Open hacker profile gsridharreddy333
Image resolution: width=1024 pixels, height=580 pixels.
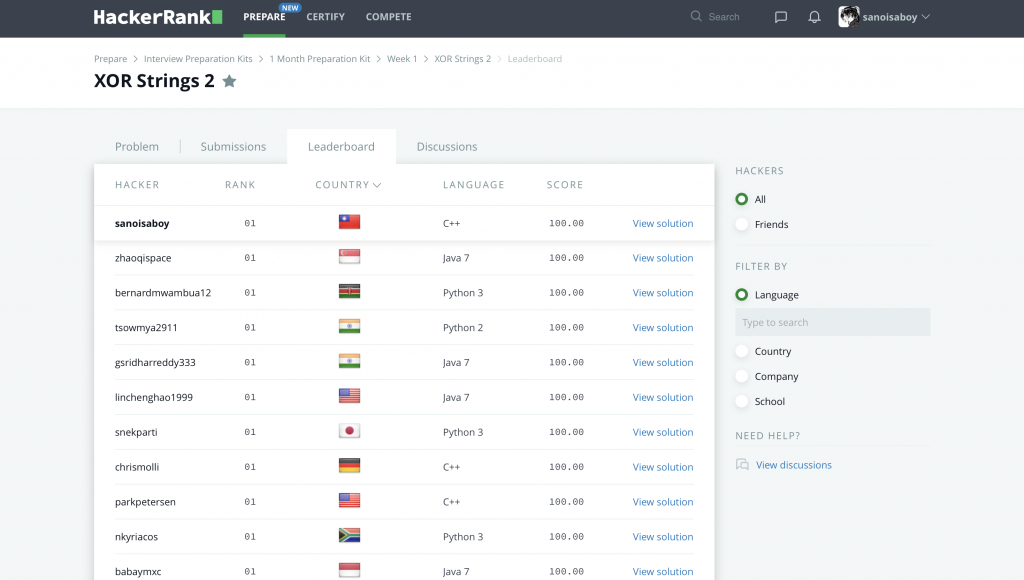(x=155, y=362)
